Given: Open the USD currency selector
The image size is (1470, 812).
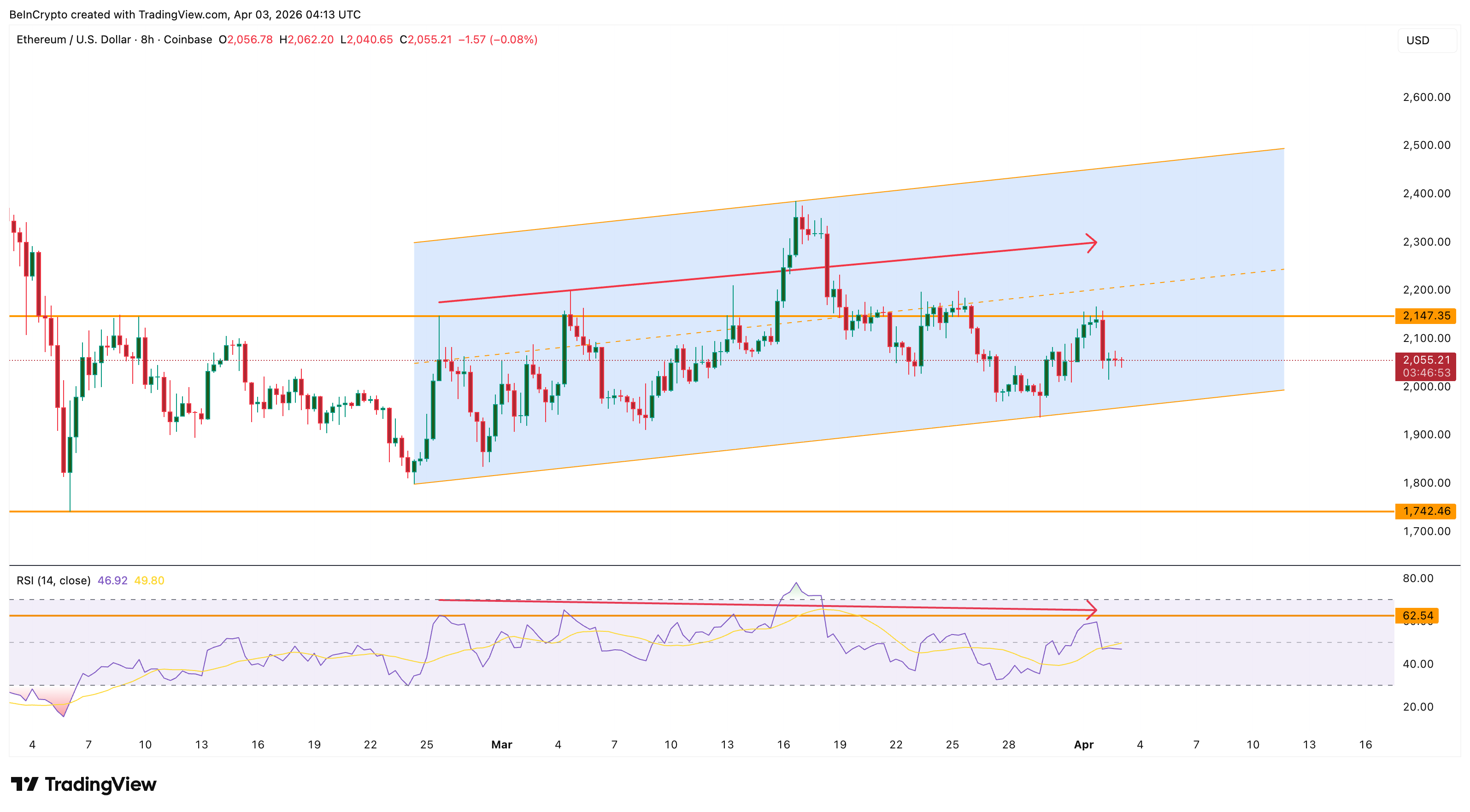Looking at the screenshot, I should (x=1426, y=41).
